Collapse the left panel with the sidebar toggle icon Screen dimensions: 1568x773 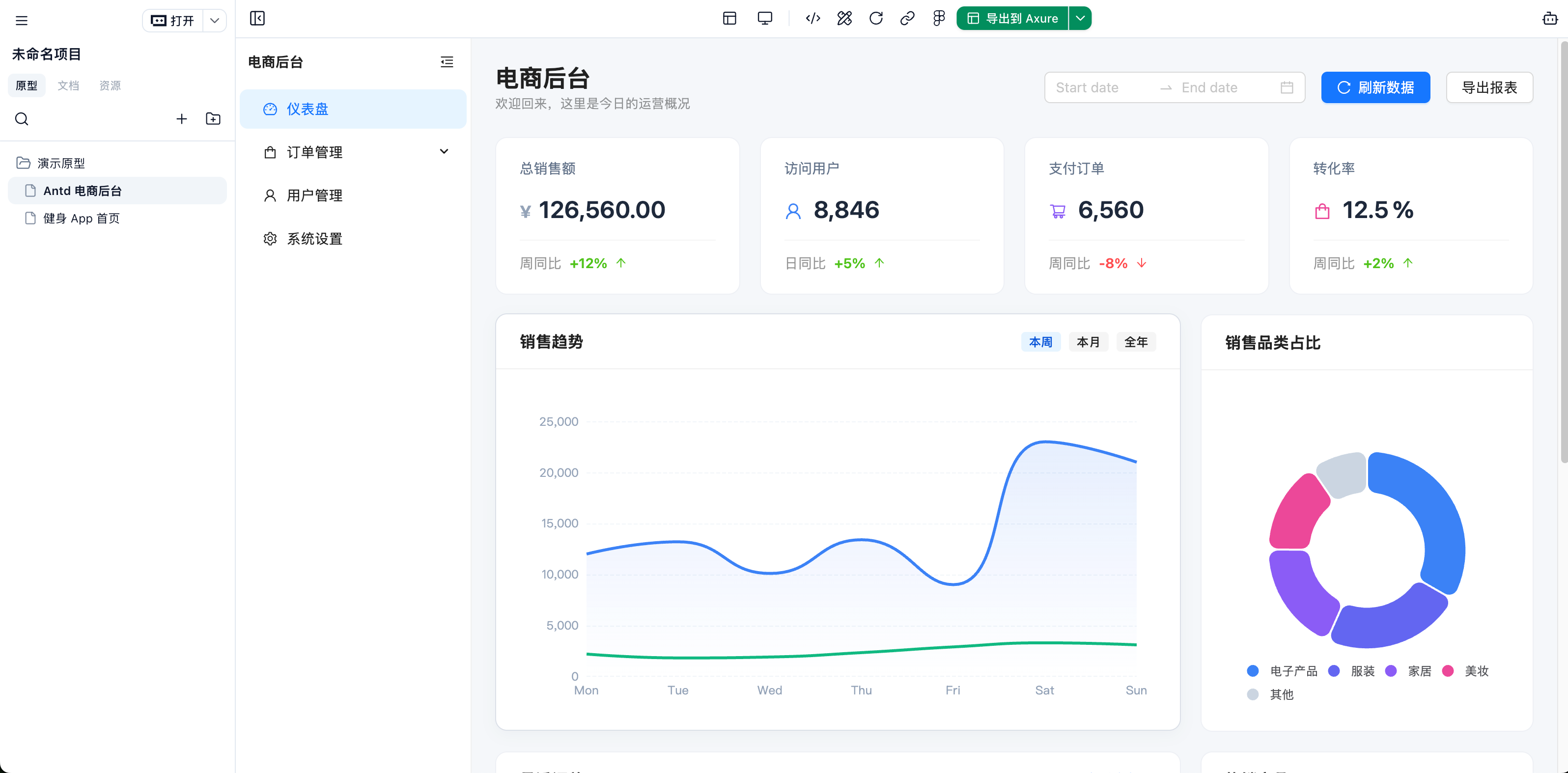tap(257, 18)
